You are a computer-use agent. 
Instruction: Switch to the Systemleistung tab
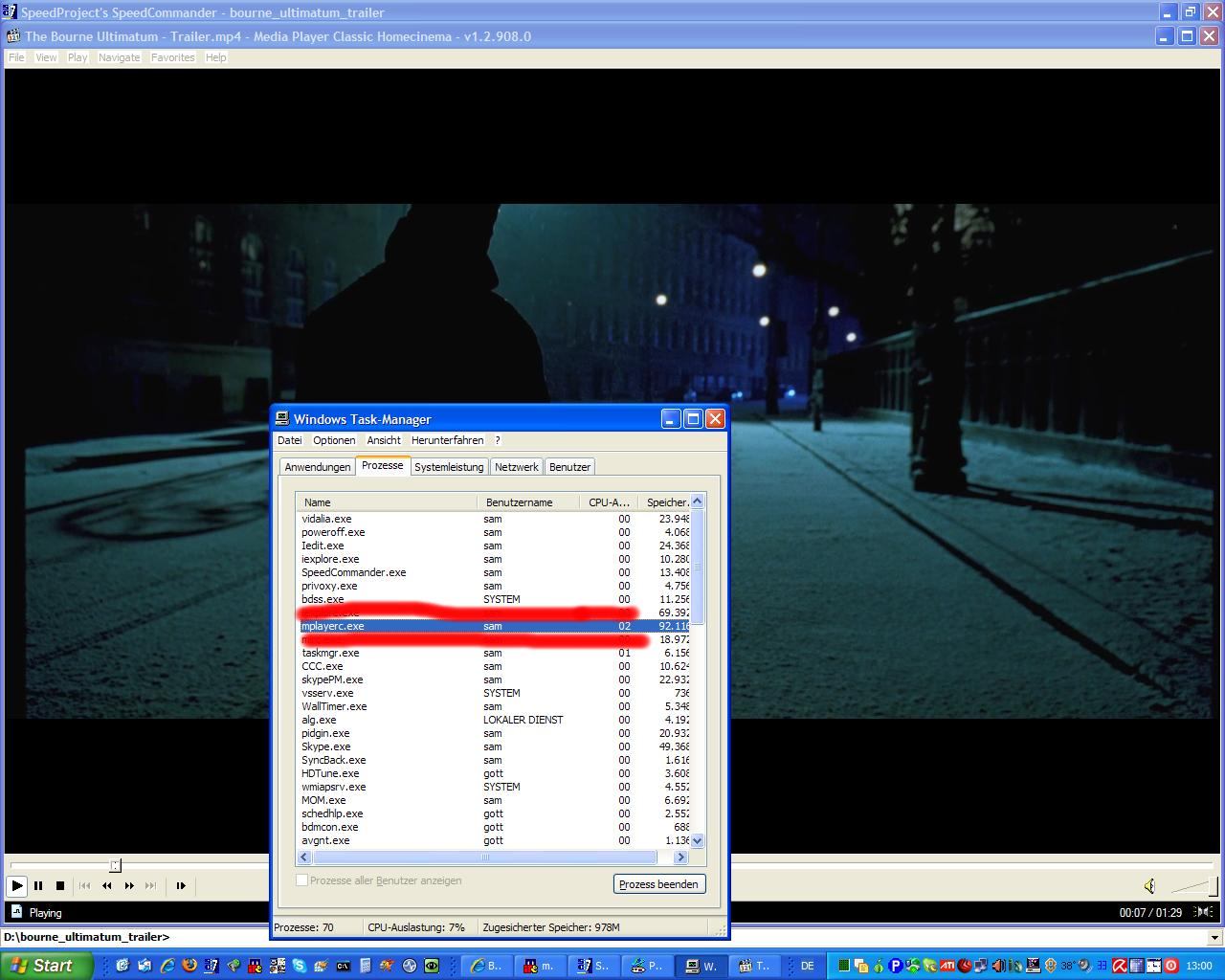coord(449,467)
